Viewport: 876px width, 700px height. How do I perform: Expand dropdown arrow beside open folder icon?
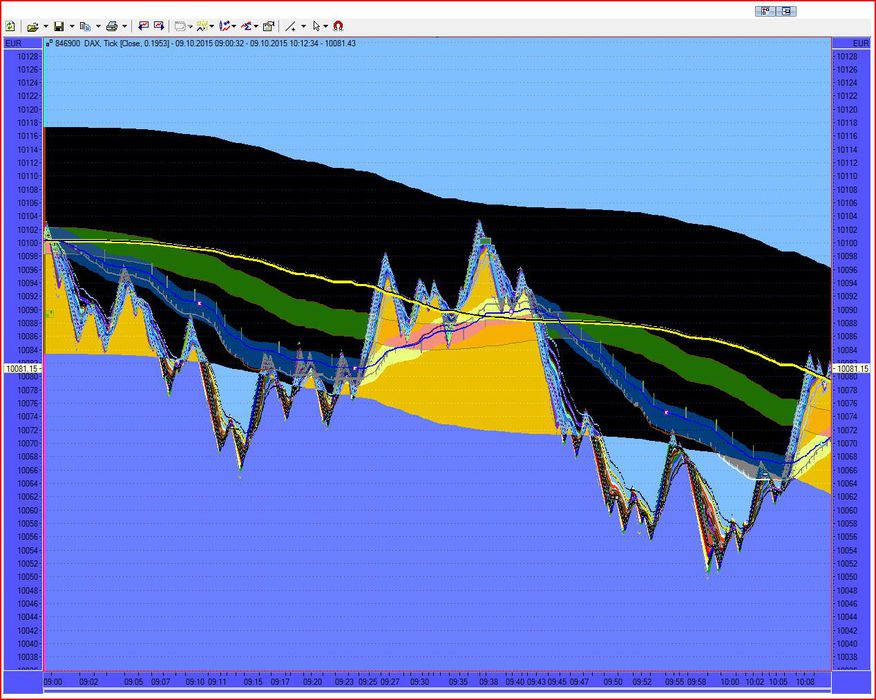coord(46,27)
